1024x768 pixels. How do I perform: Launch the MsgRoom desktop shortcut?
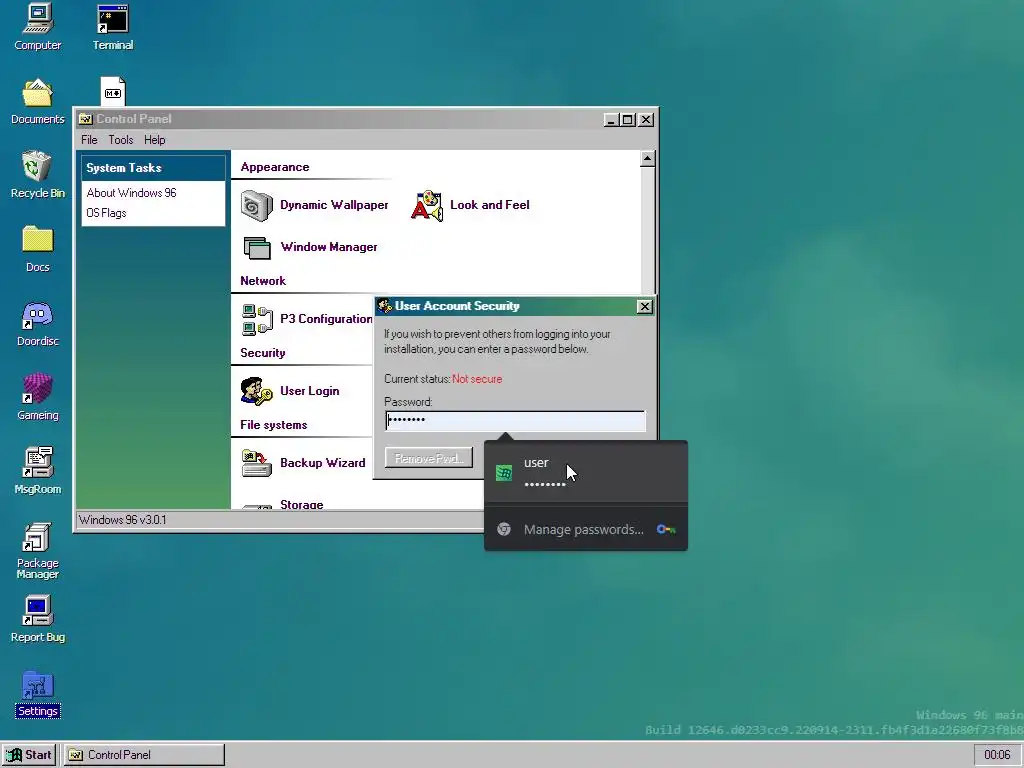[37, 471]
